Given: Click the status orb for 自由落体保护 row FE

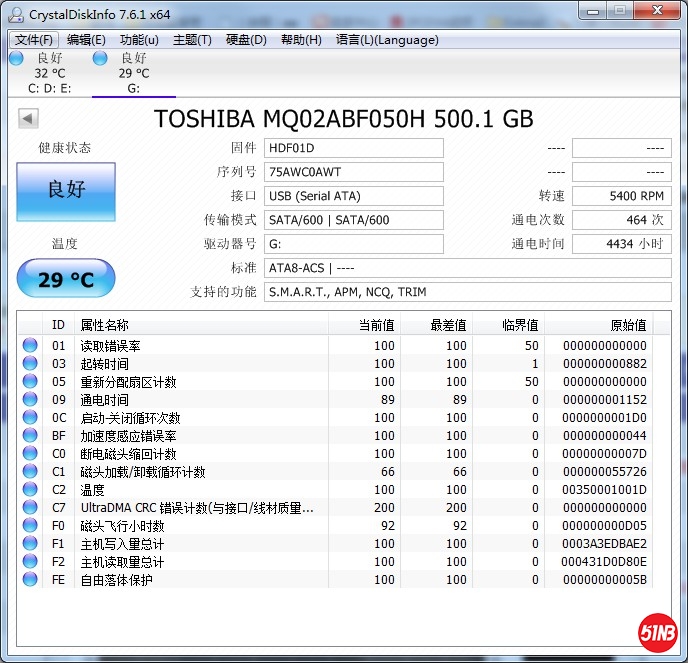Looking at the screenshot, I should point(30,580).
